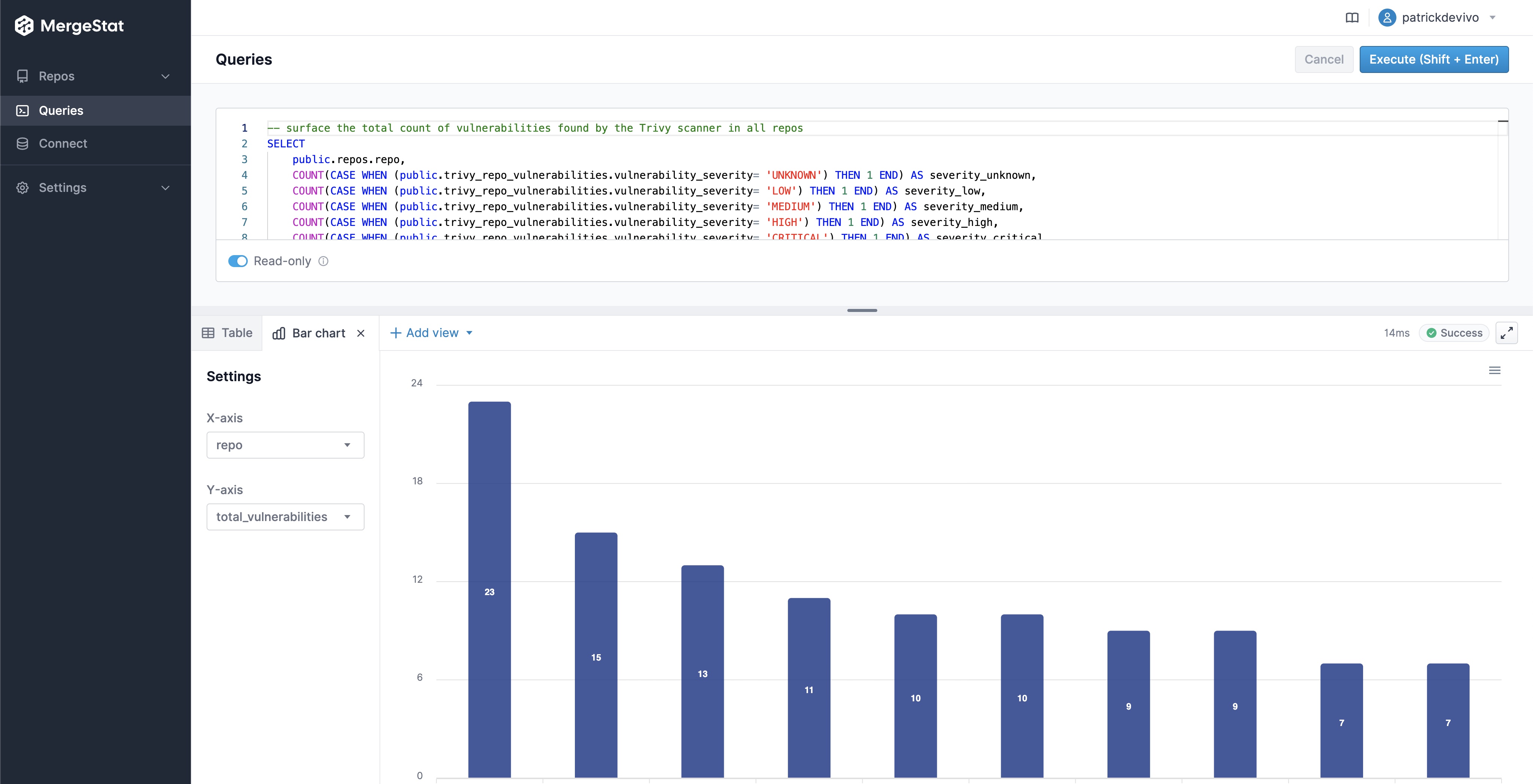
Task: Click the panel resize drag handle
Action: [862, 310]
